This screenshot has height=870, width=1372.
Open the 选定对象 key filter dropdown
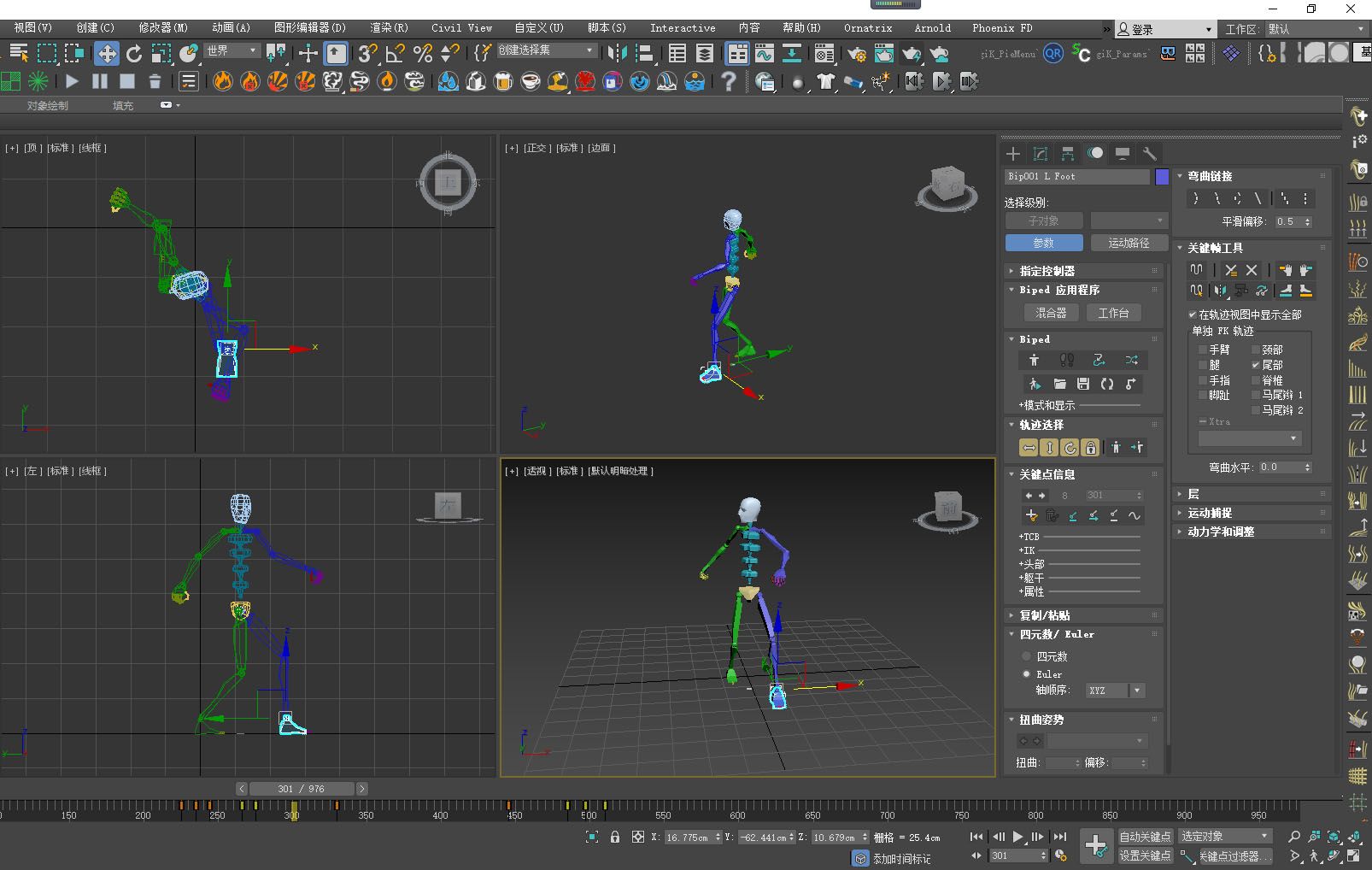pyautogui.click(x=1224, y=836)
